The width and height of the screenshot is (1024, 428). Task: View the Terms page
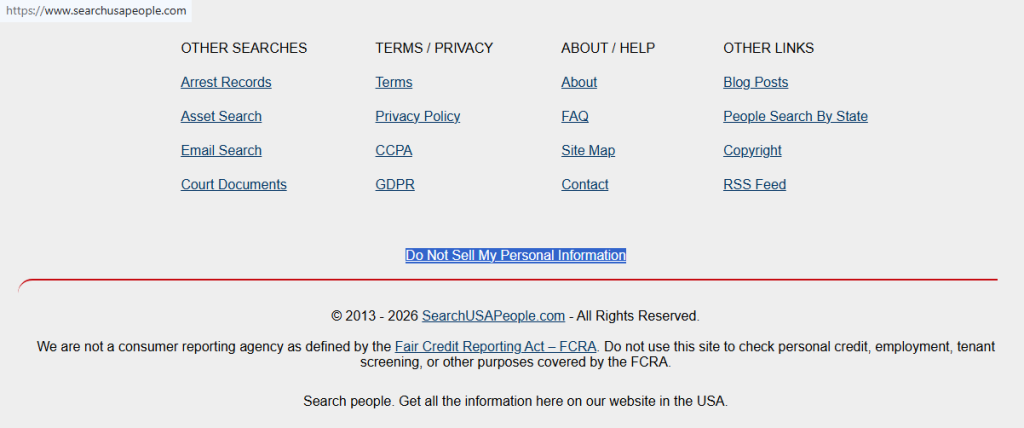point(394,82)
